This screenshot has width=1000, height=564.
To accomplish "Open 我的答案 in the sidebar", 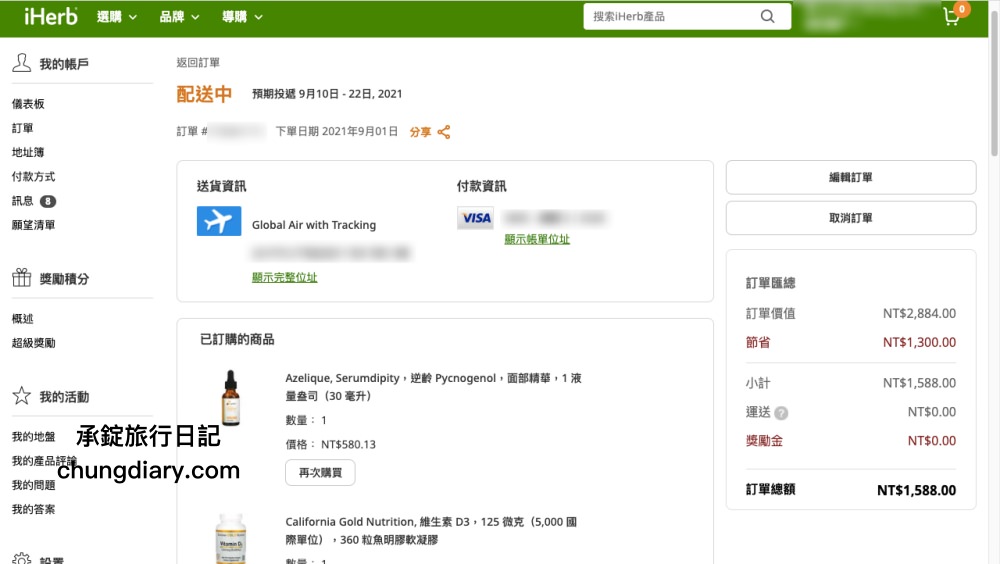I will click(33, 509).
